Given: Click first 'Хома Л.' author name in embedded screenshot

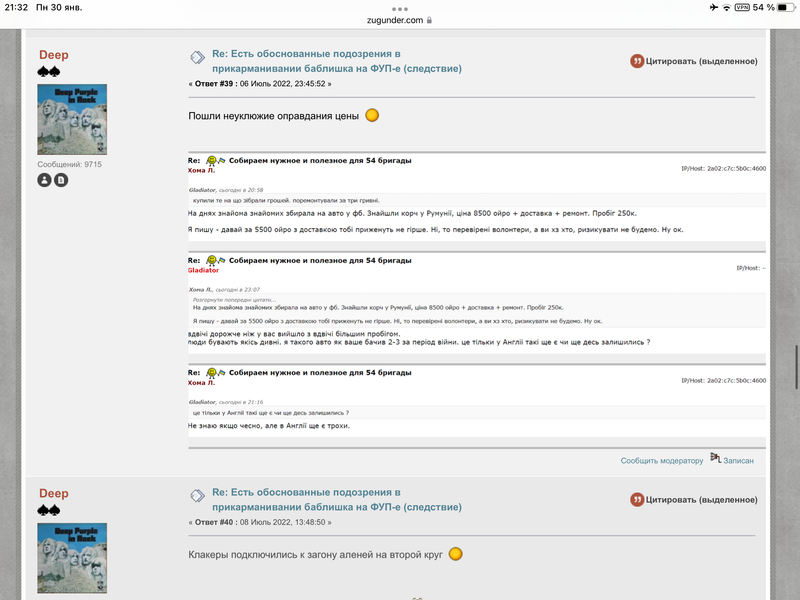Looking at the screenshot, I should [202, 170].
